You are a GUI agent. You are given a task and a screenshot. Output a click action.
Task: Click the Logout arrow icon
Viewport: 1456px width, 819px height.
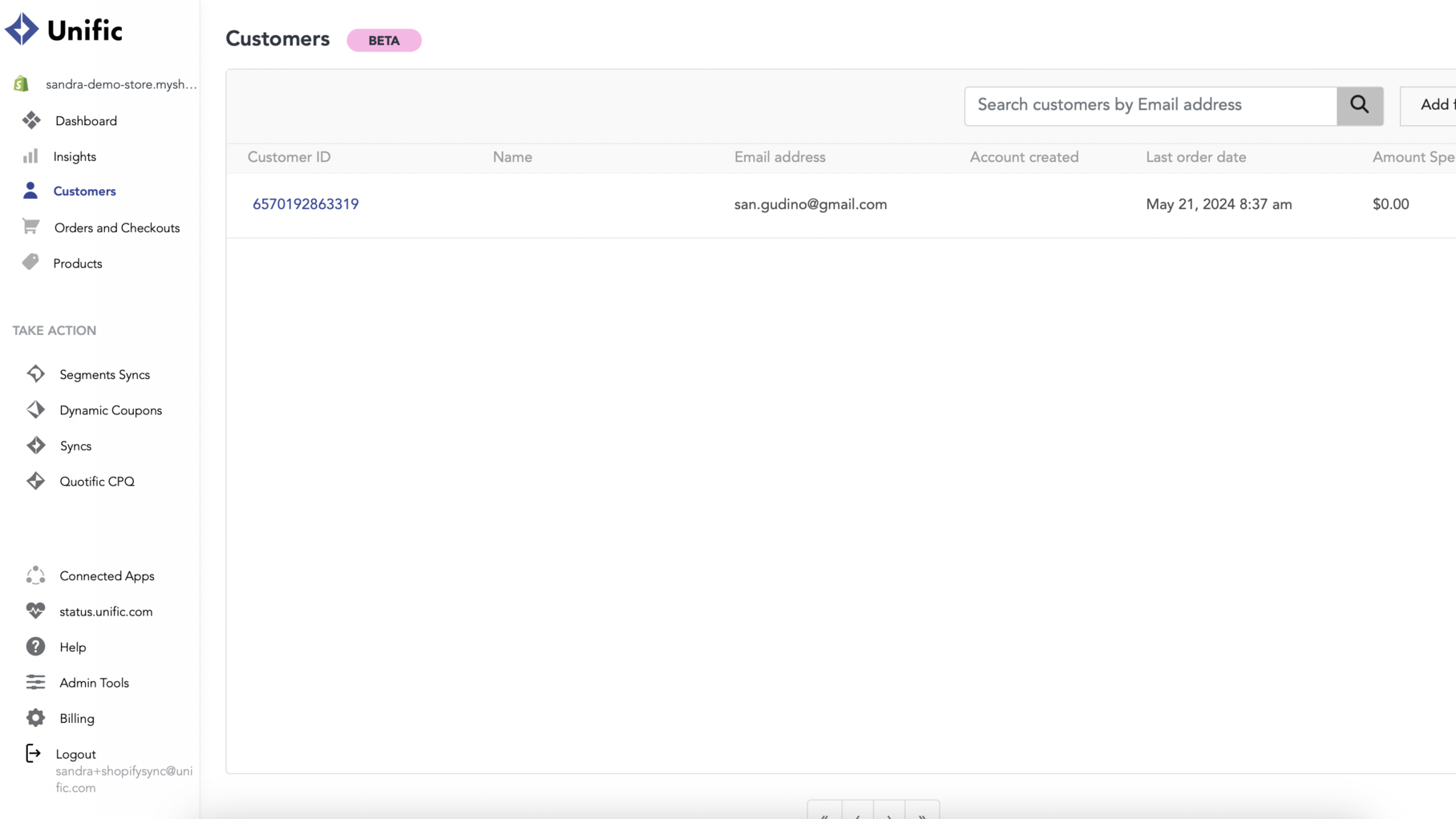pyautogui.click(x=33, y=753)
